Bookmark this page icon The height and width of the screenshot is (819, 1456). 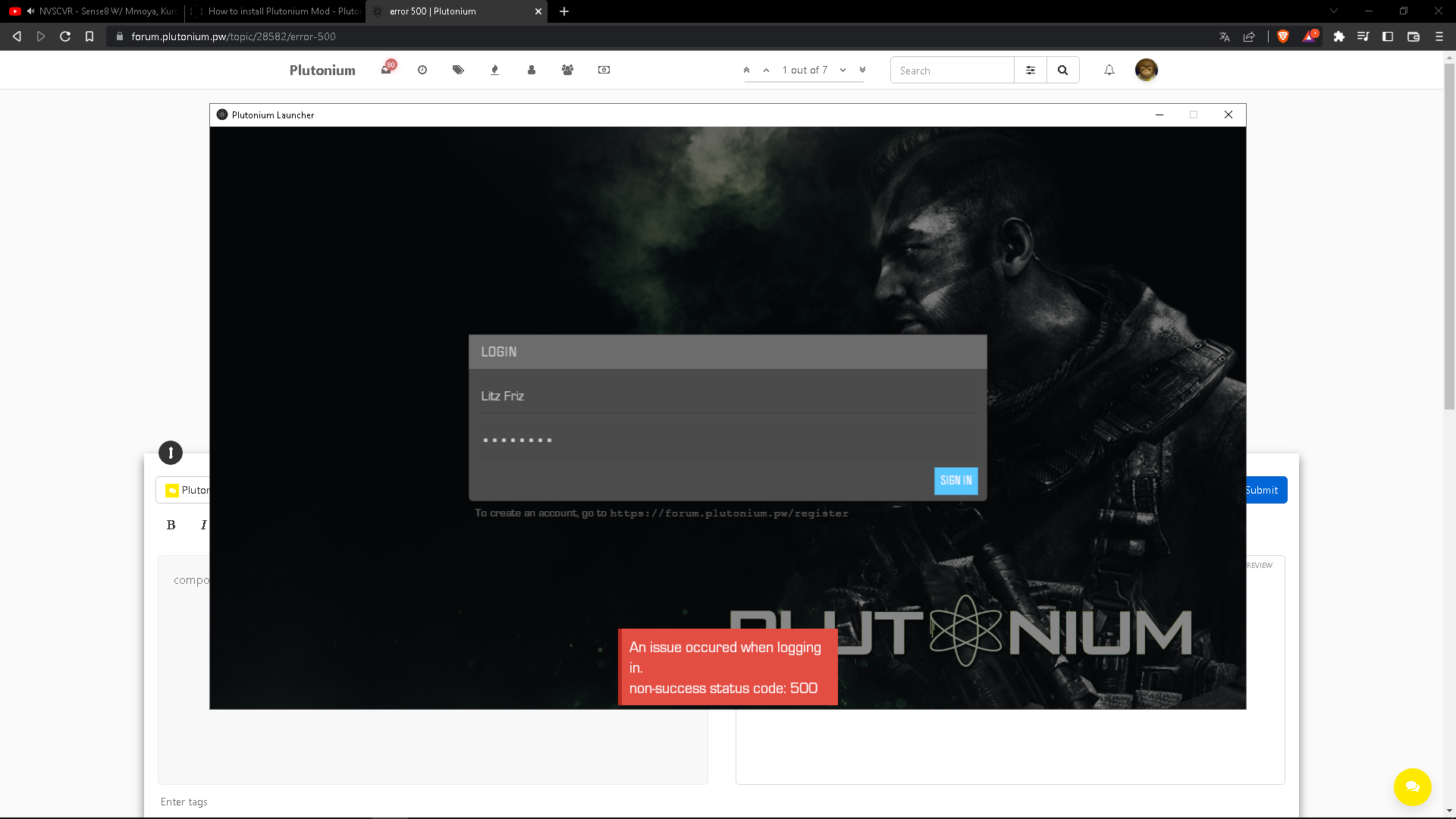coord(89,36)
